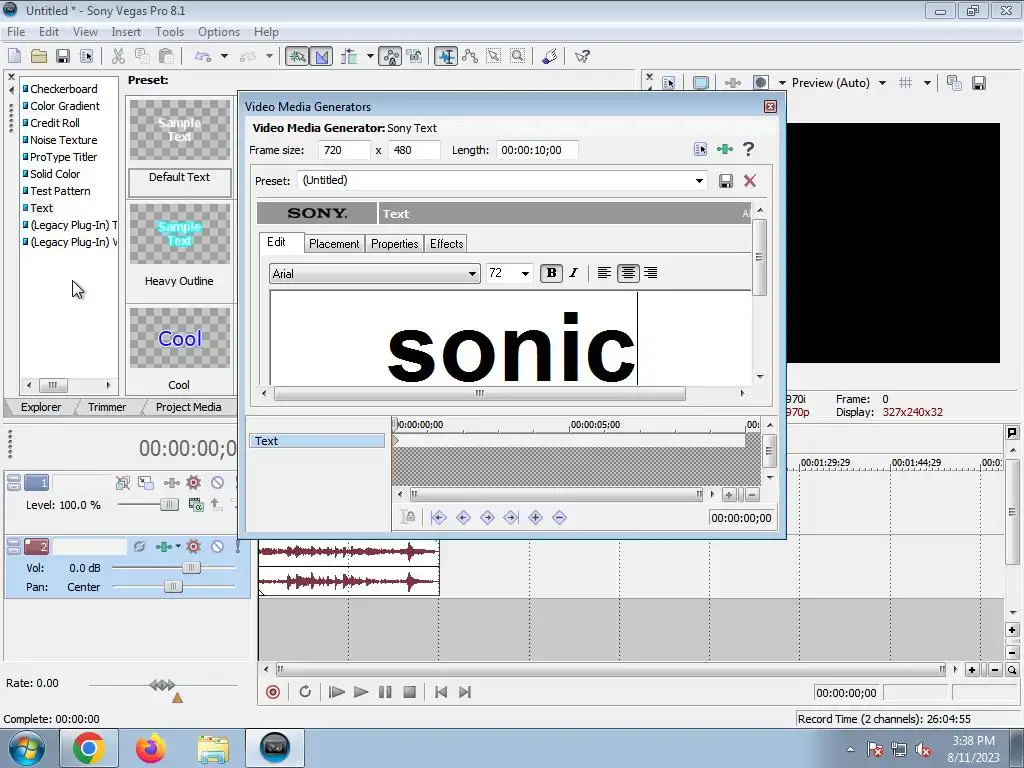Viewport: 1024px width, 768px height.
Task: Mute video track 1
Action: pyautogui.click(x=217, y=483)
